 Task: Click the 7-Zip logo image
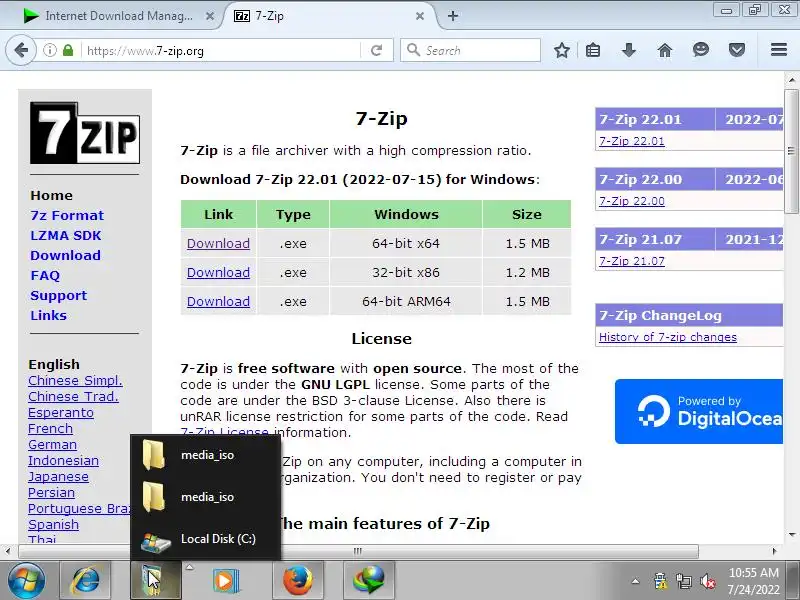click(x=85, y=133)
